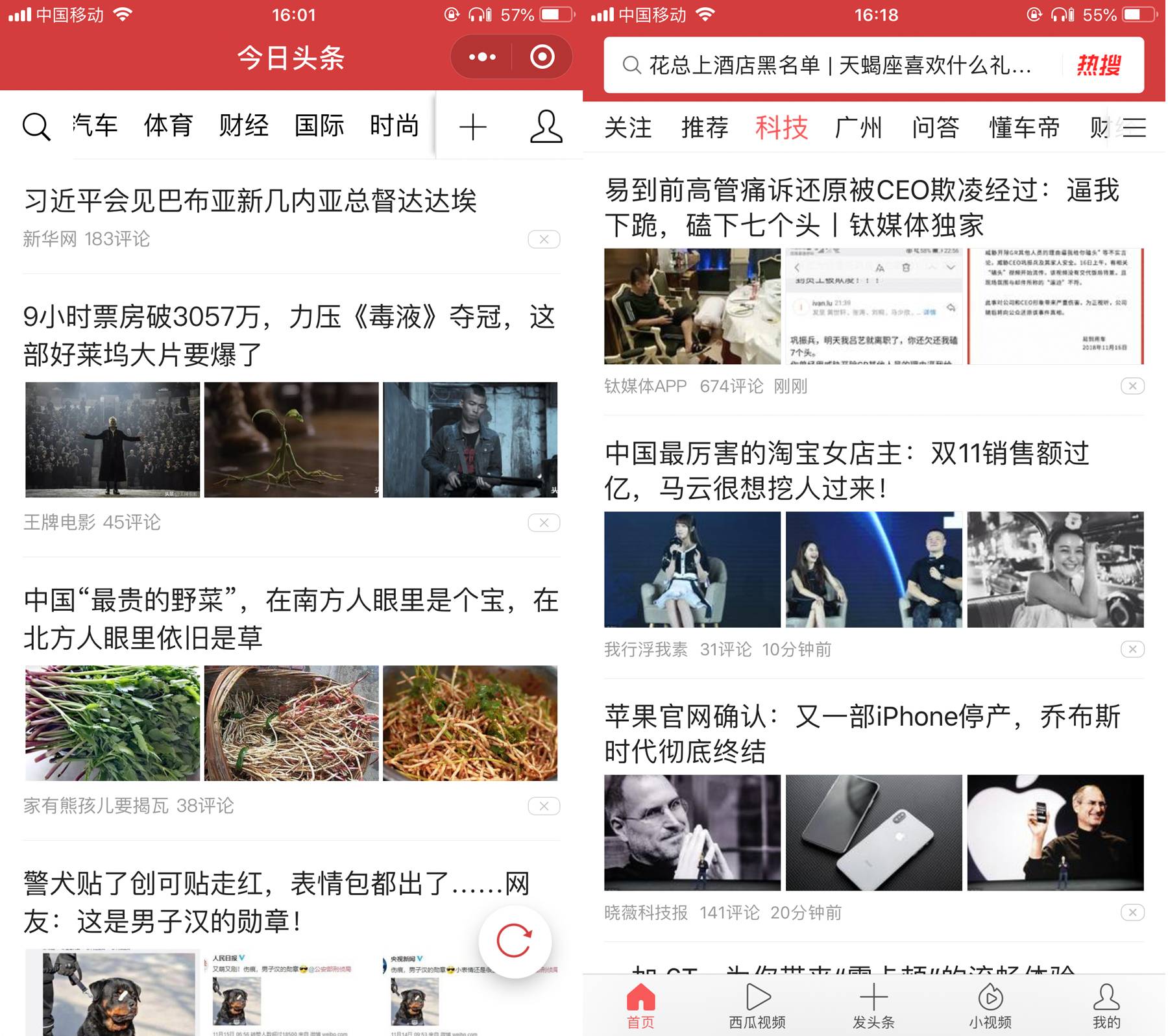This screenshot has height=1036, width=1168.
Task: View the police dog photo thumbnail
Action: pyautogui.click(x=113, y=993)
